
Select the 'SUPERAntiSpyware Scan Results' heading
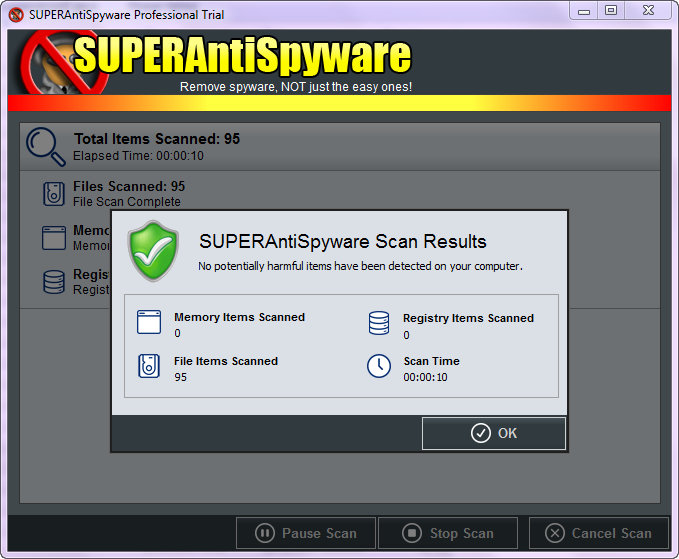pyautogui.click(x=343, y=242)
